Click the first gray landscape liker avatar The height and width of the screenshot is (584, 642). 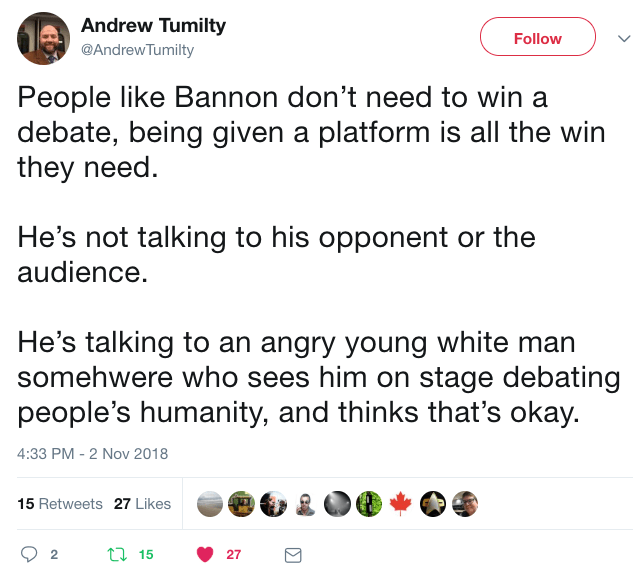209,504
